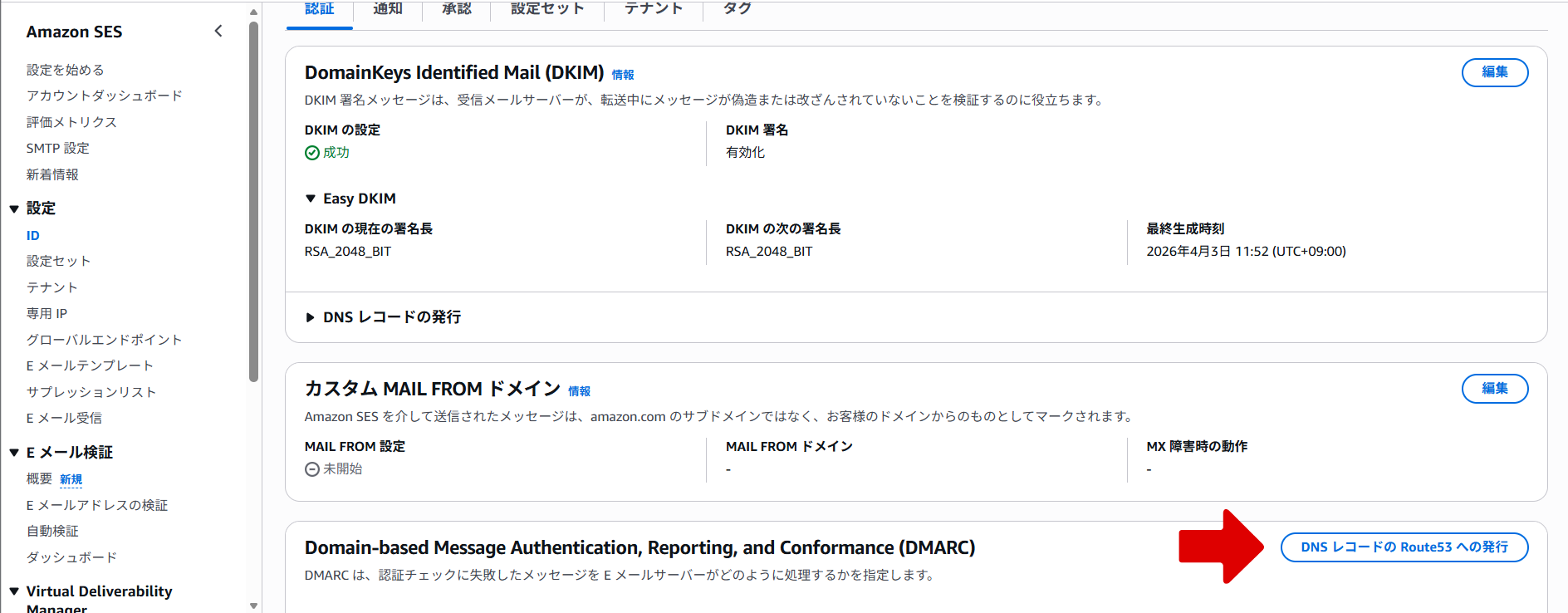The image size is (1568, 613).
Task: Edit the DKIM settings with 編集
Action: point(1494,72)
